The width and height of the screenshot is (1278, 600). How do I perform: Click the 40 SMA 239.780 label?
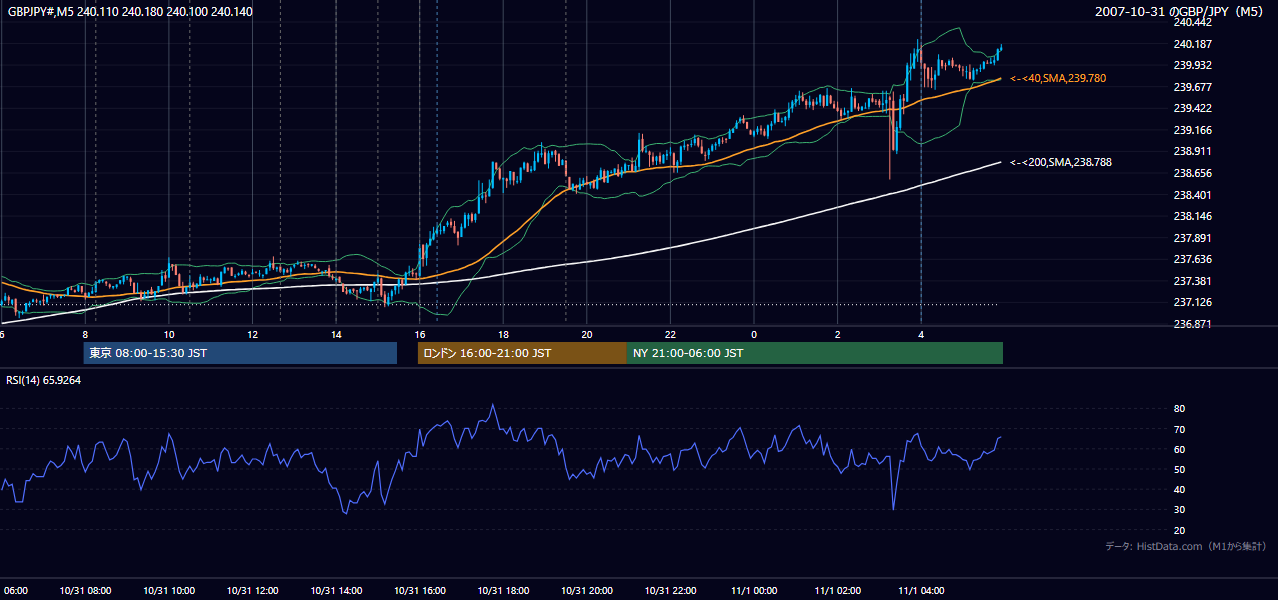(1058, 78)
